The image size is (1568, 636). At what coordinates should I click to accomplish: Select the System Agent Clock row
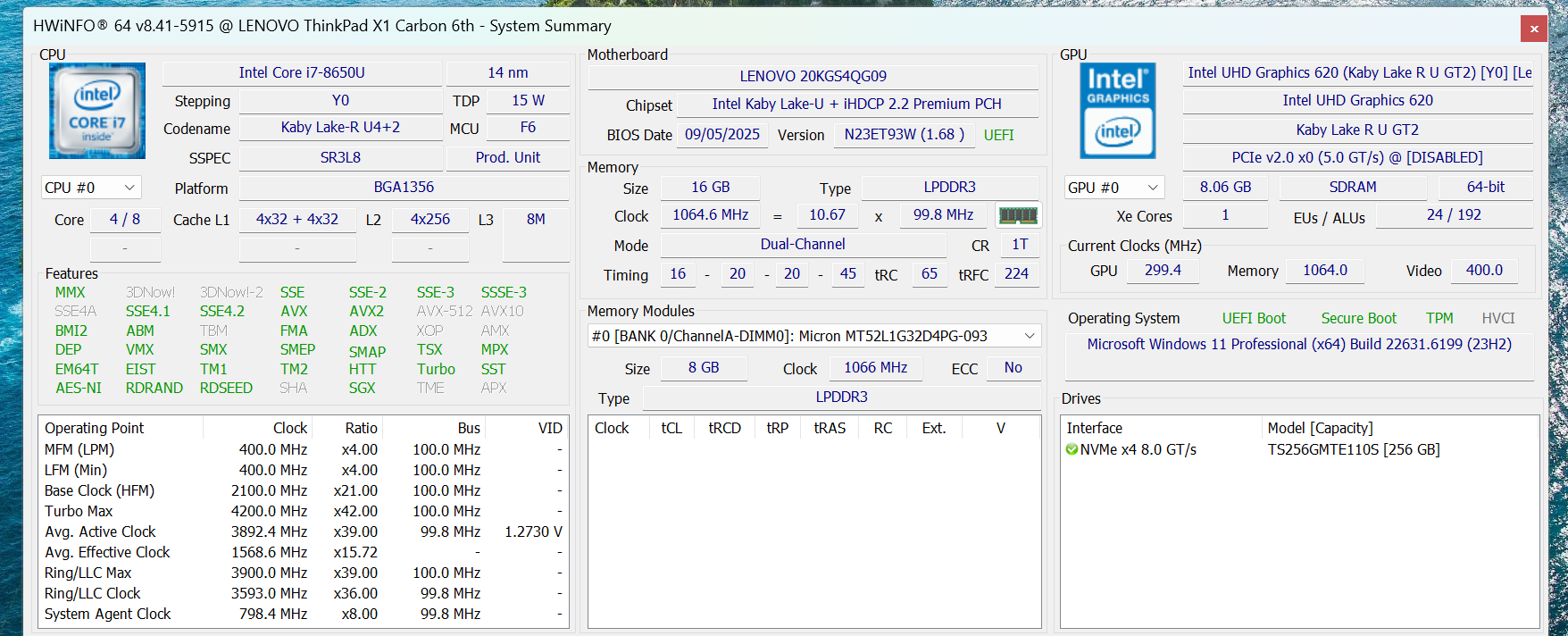point(304,614)
